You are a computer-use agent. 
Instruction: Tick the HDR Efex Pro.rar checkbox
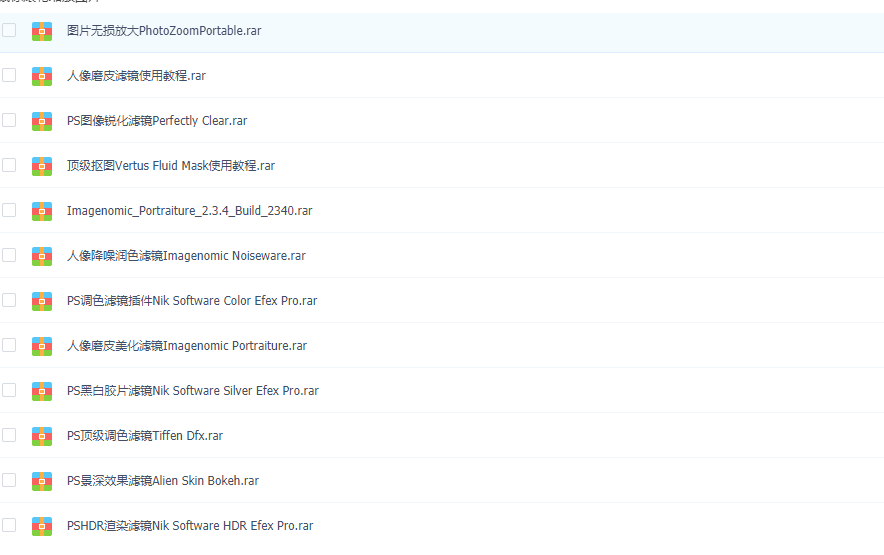coord(9,525)
